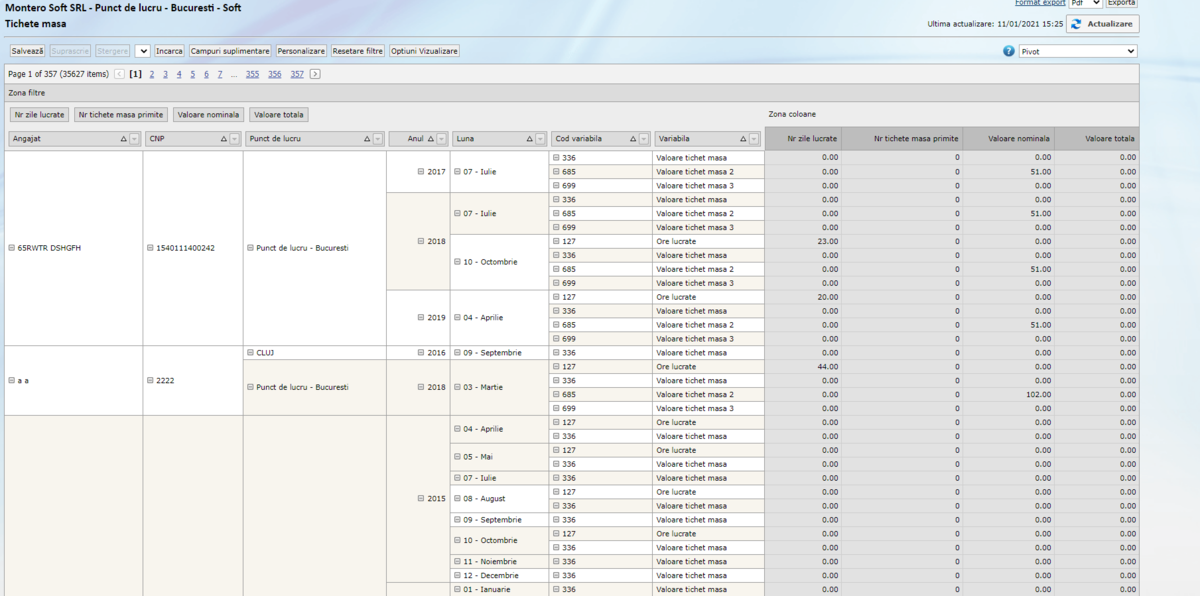Click the Actualizare refresh button
This screenshot has width=1200, height=596.
[x=1102, y=24]
